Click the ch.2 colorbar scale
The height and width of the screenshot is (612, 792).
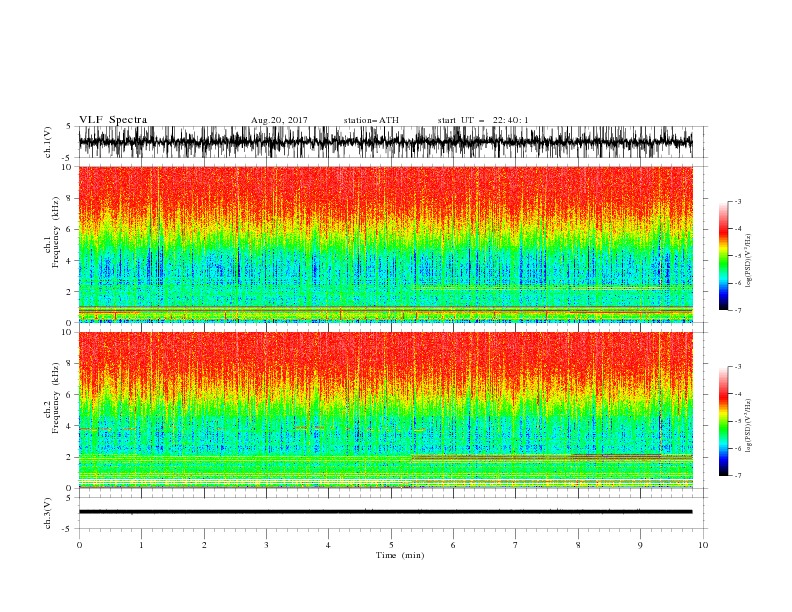pos(723,421)
